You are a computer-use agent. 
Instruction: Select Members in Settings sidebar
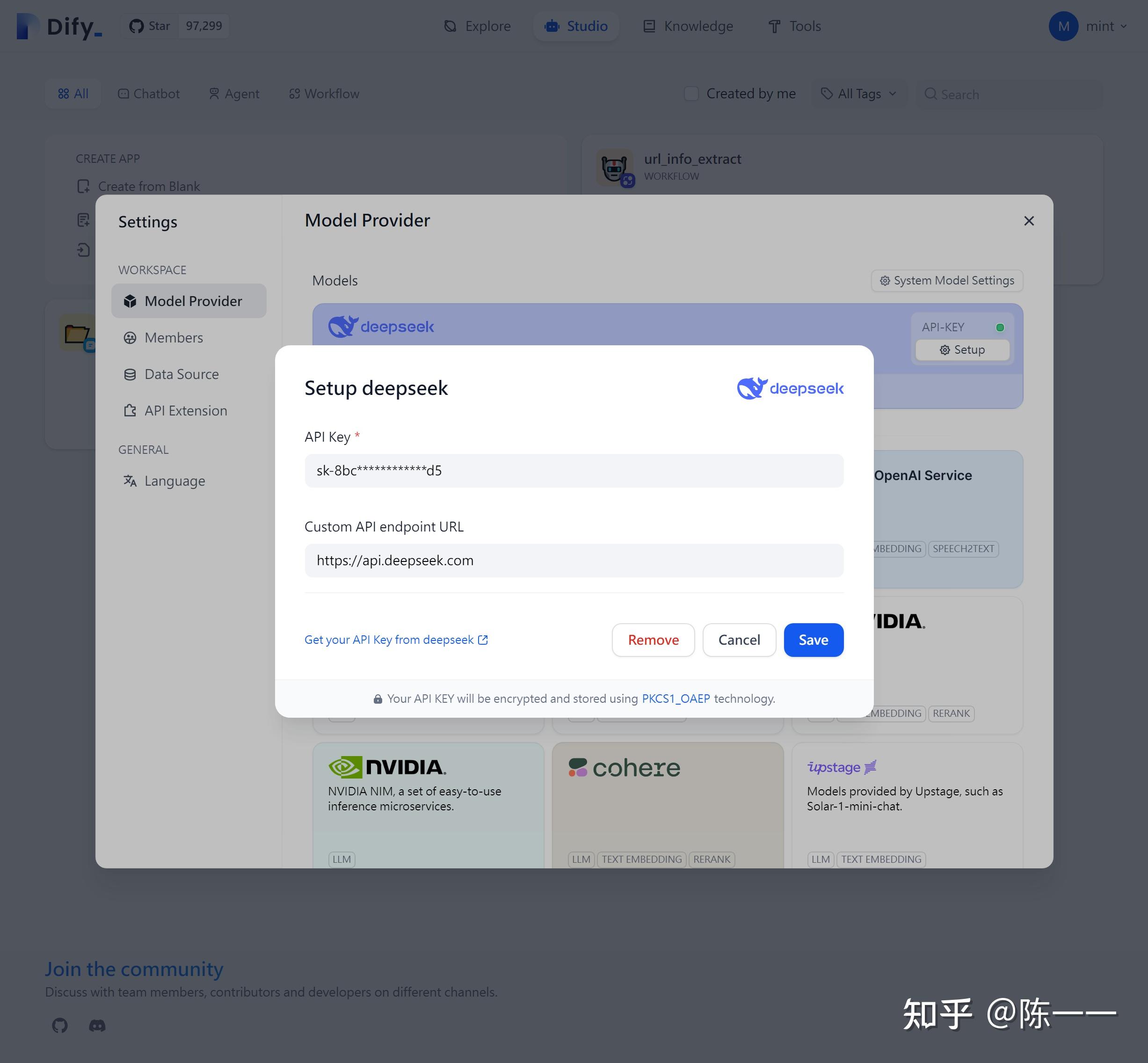[173, 338]
